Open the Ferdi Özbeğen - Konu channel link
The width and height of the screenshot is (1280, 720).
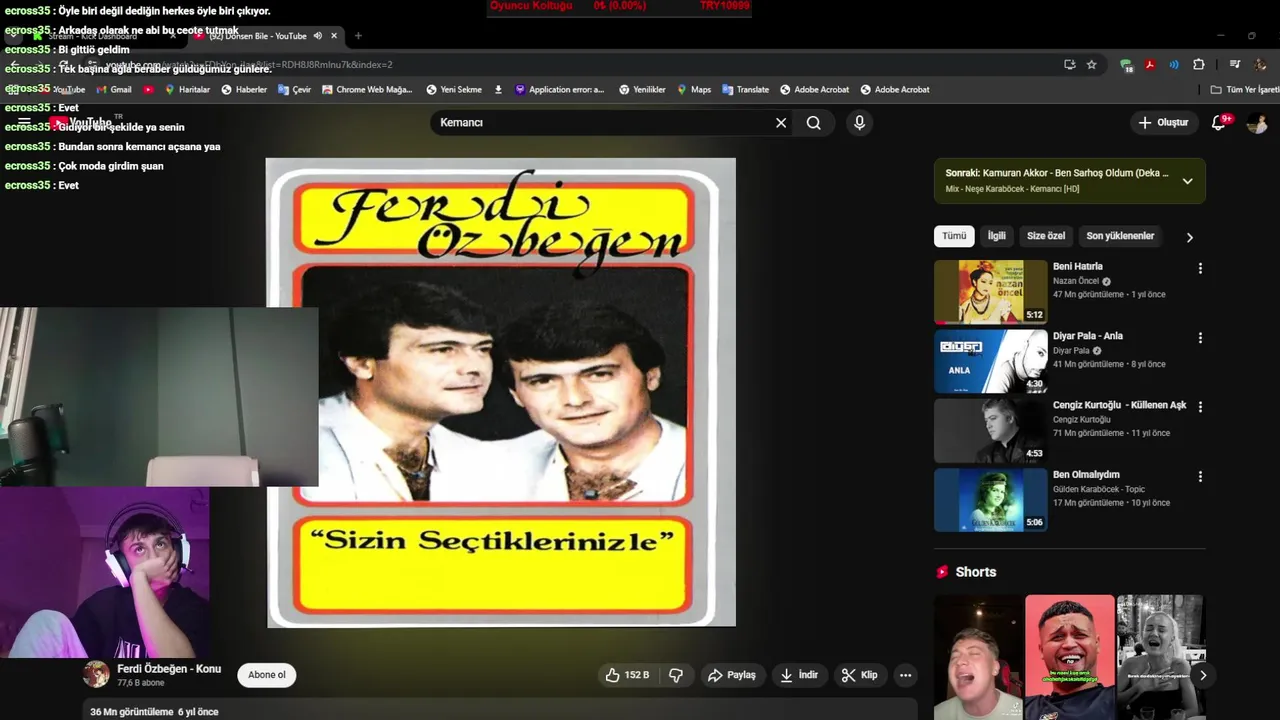click(x=168, y=669)
